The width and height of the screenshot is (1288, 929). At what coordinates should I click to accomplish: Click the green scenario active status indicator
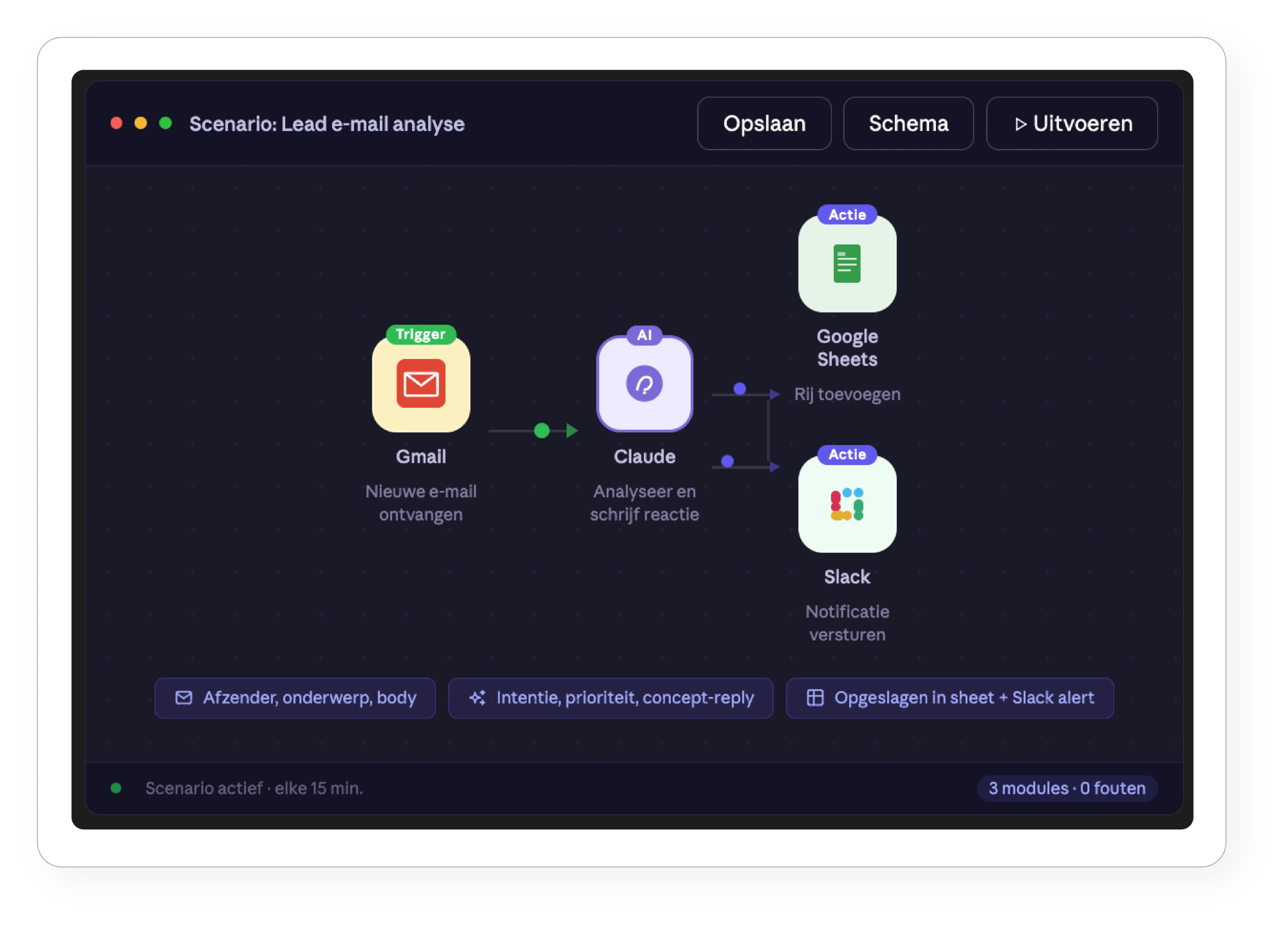116,788
